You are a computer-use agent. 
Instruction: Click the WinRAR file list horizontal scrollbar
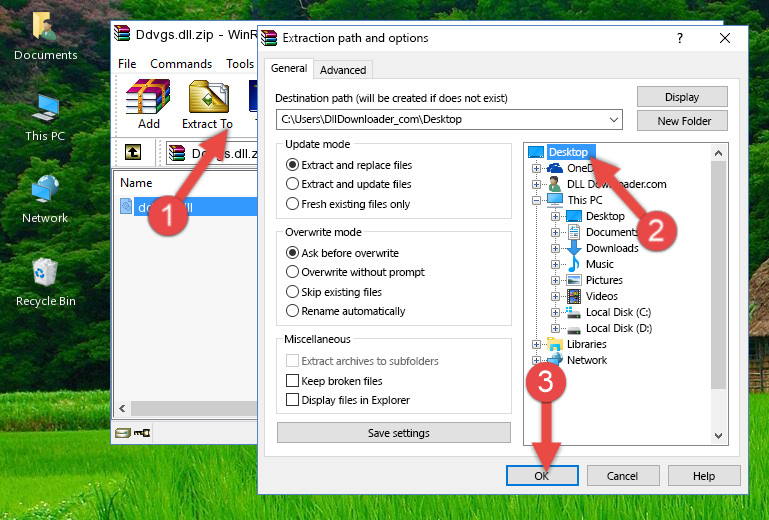[194, 408]
